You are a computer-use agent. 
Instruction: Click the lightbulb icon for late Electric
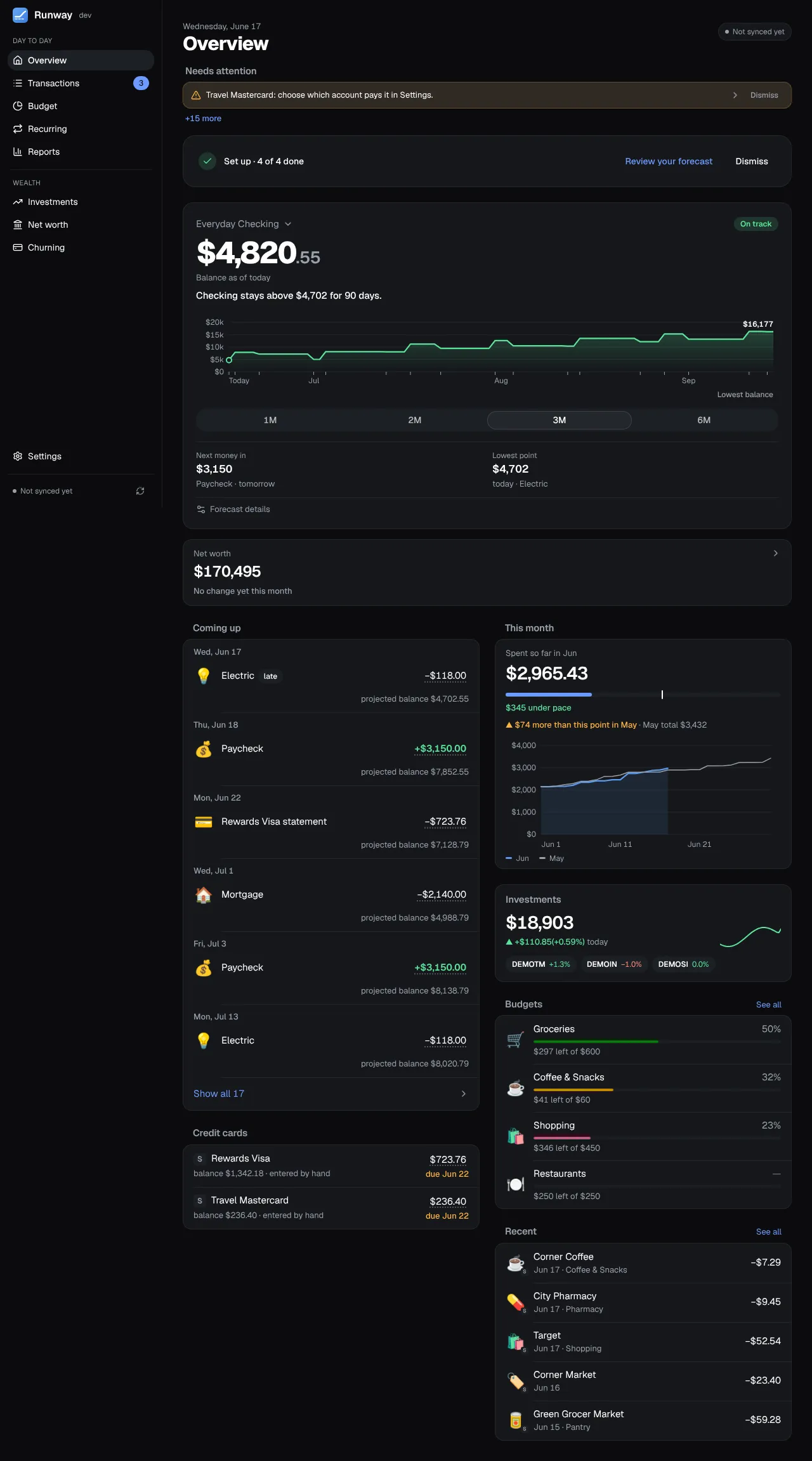(204, 676)
